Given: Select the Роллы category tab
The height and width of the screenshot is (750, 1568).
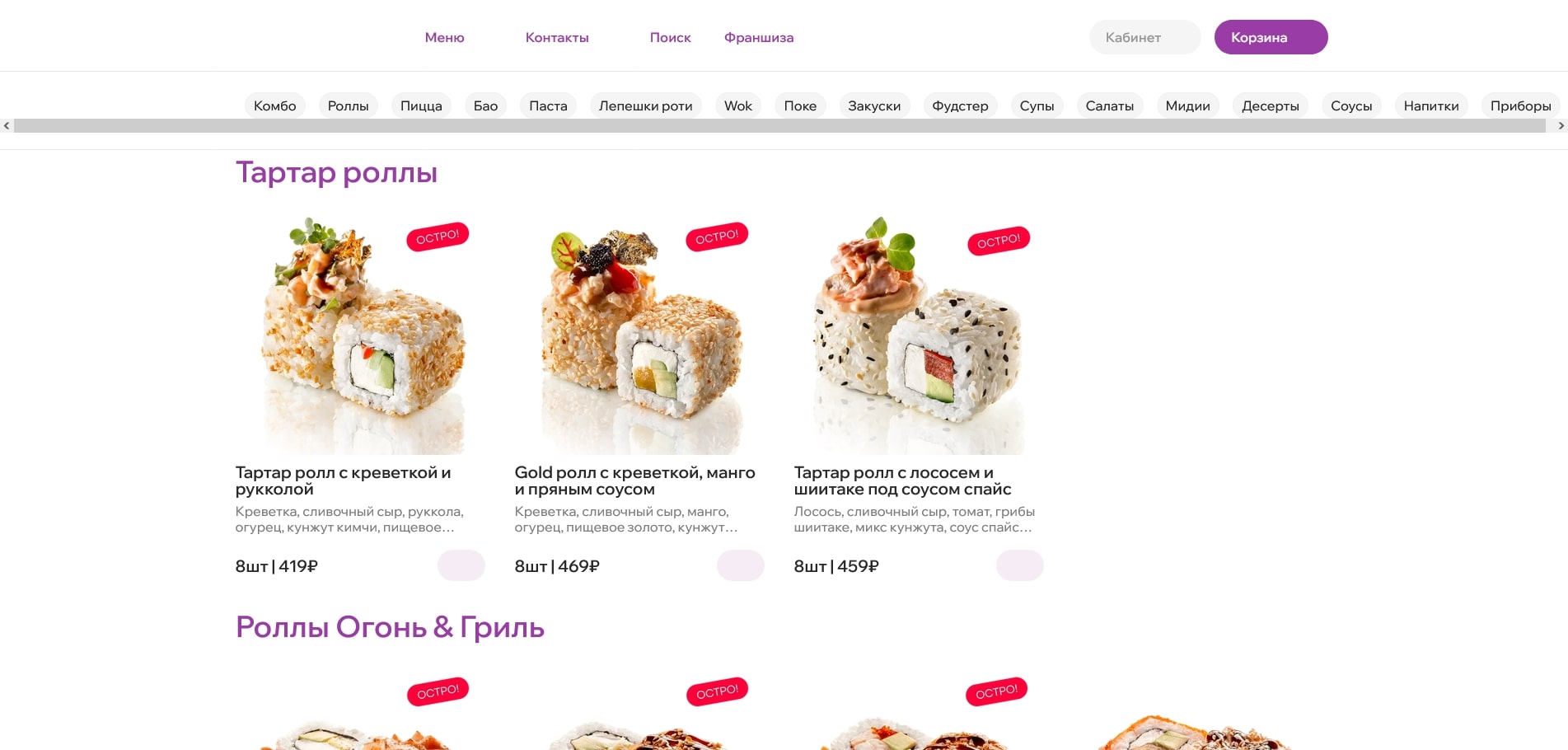Looking at the screenshot, I should 348,105.
